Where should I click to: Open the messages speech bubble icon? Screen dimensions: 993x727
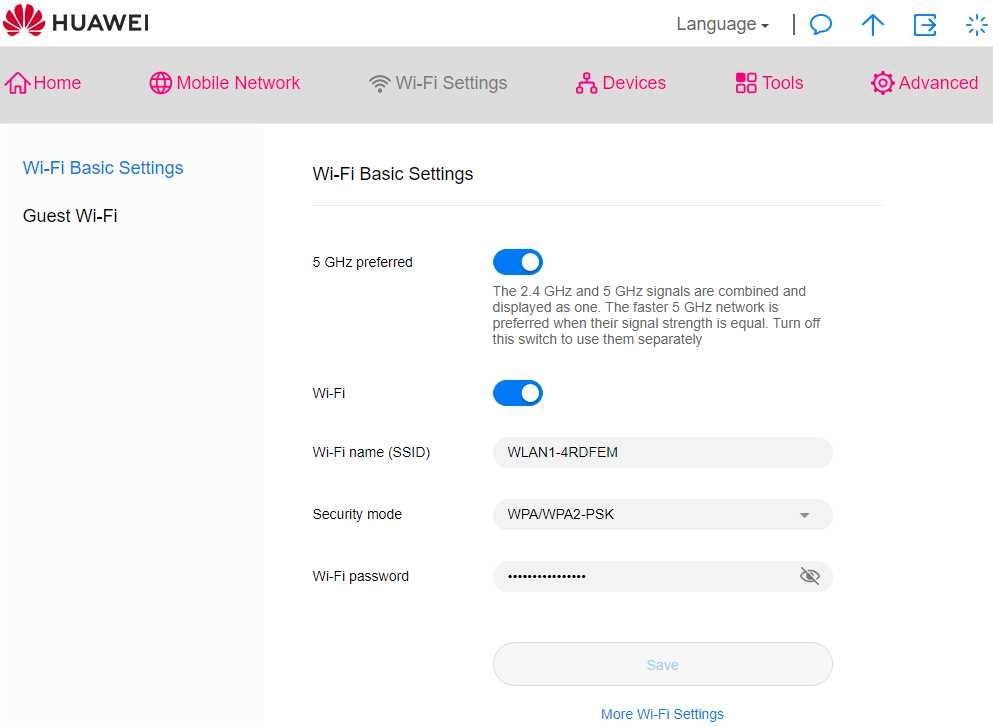point(821,25)
